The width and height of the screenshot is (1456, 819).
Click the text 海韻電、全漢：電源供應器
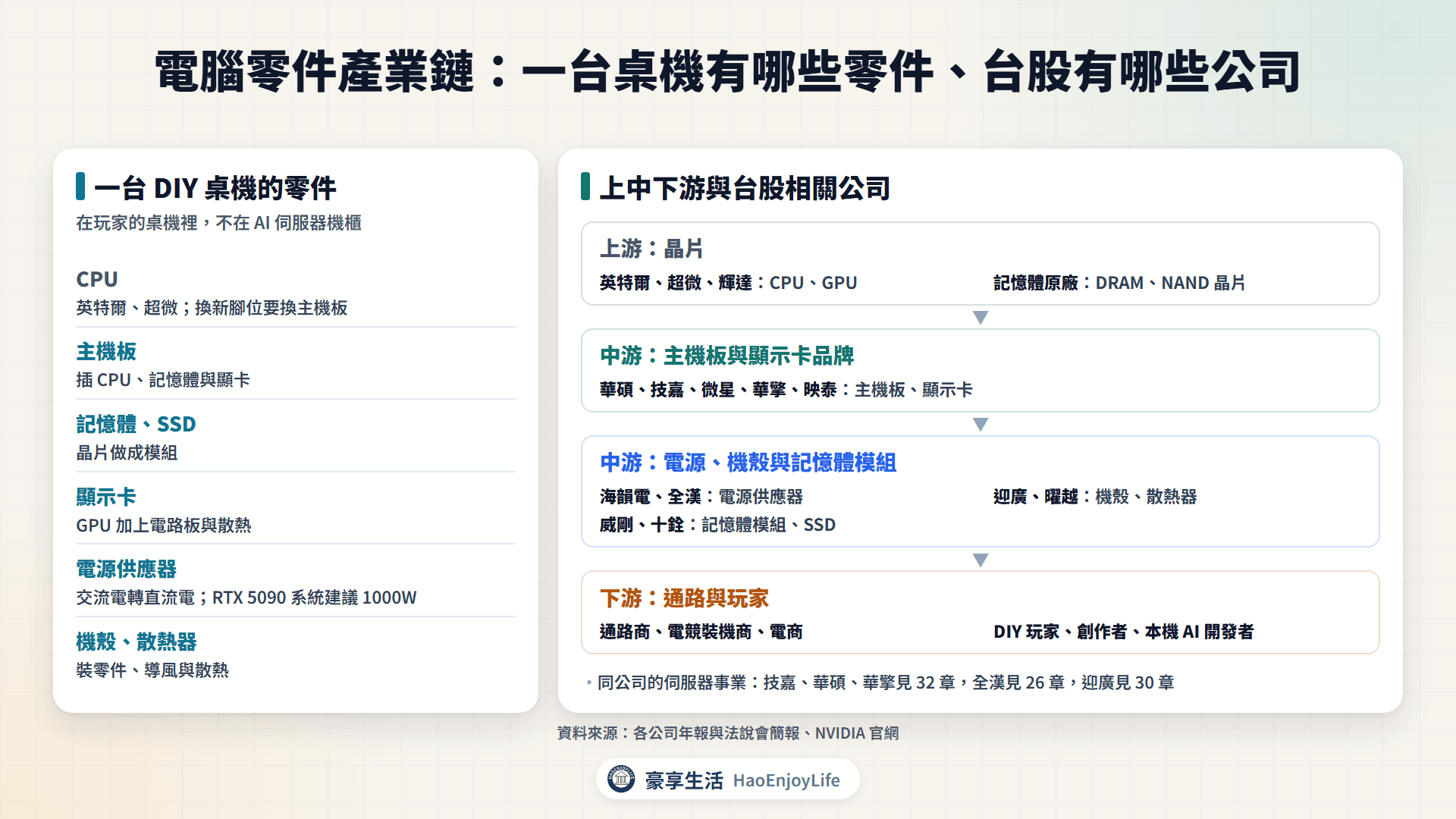tap(701, 497)
